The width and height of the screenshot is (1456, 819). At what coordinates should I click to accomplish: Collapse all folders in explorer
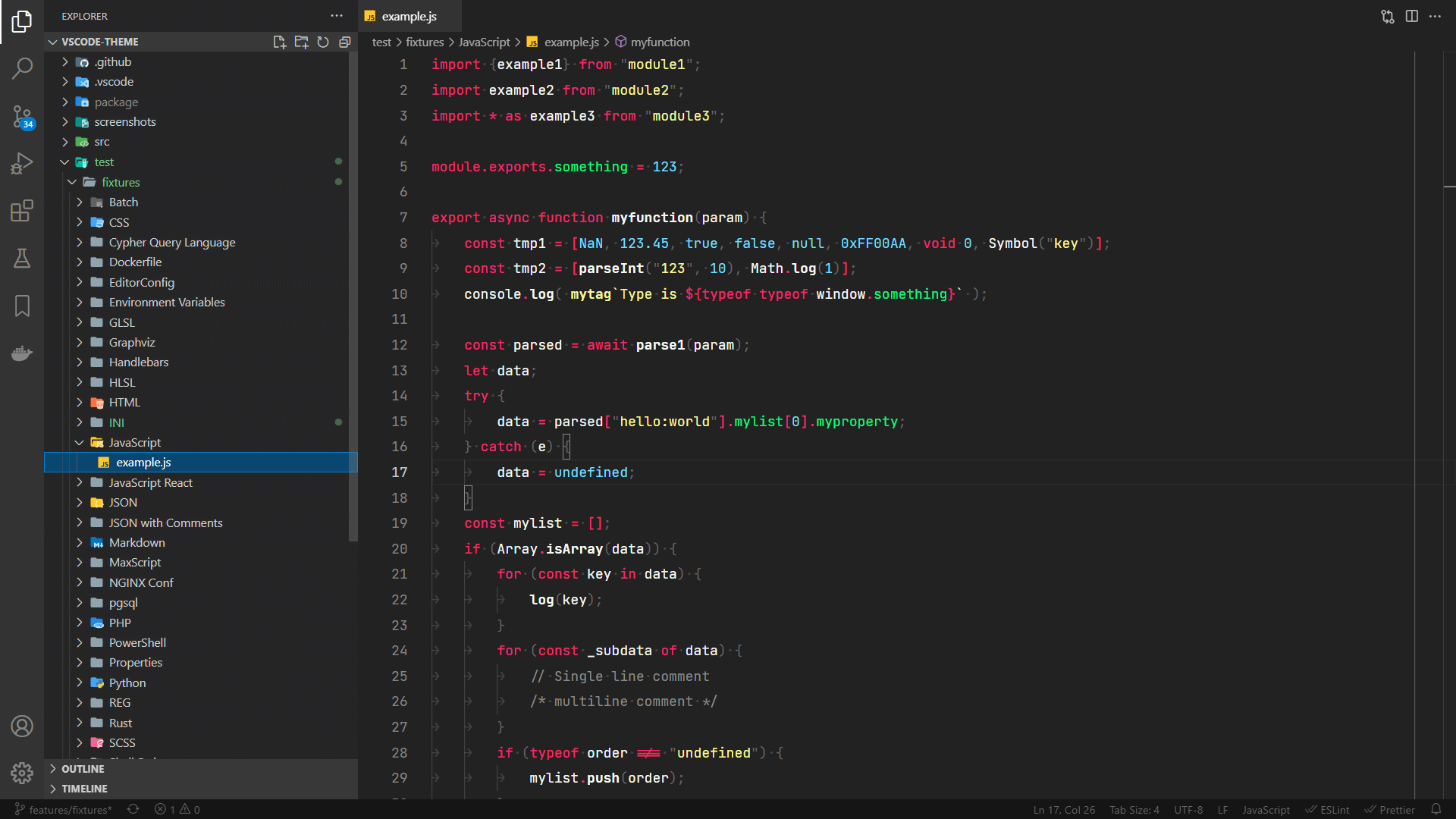345,42
